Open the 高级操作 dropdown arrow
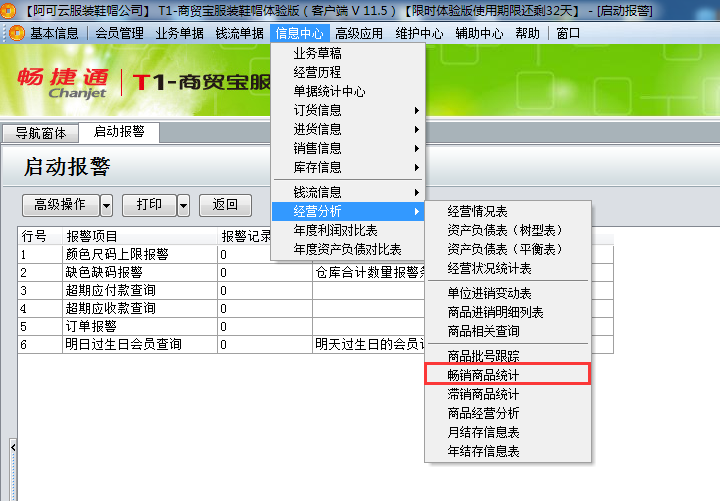720x501 pixels. 107,205
